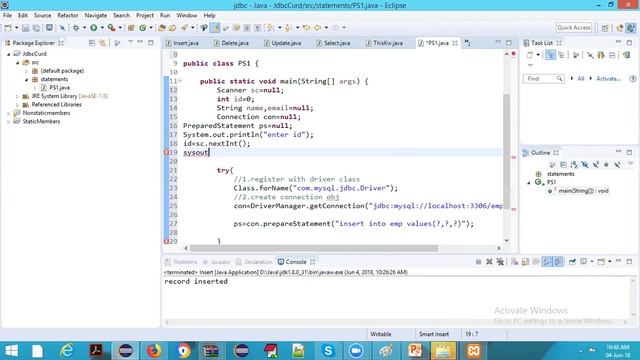Click the error marker on line 19
This screenshot has height=360, width=640.
tap(166, 152)
